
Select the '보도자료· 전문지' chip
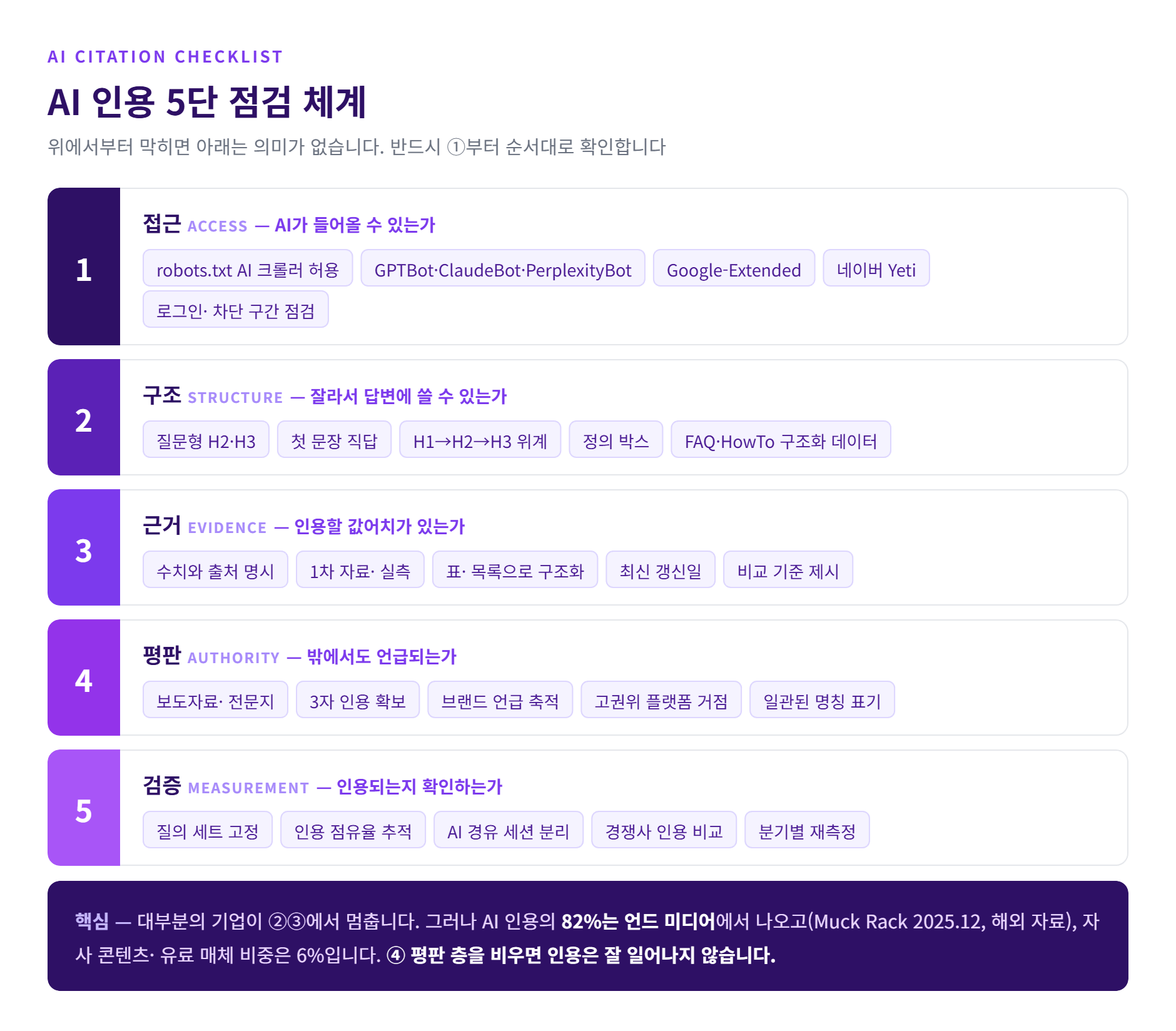coord(215,699)
